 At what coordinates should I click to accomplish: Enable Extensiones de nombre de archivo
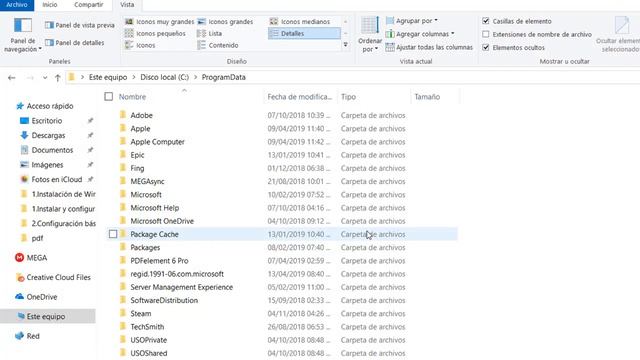tap(486, 34)
